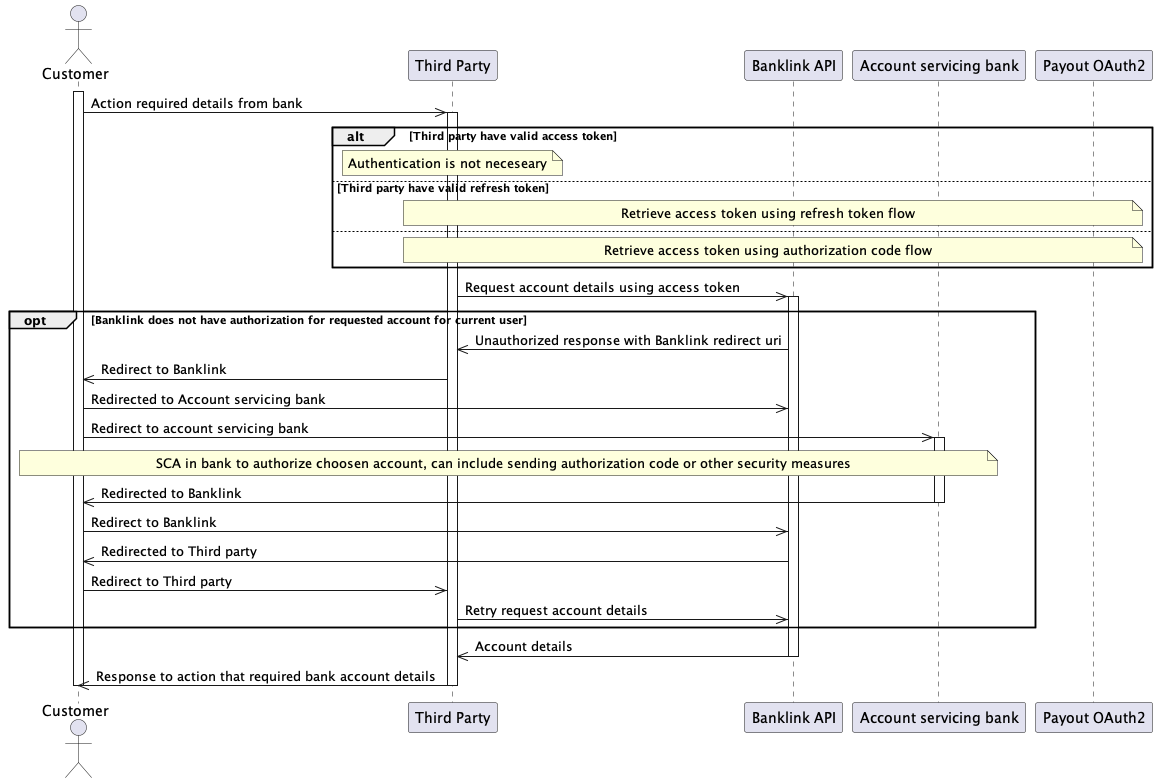Select the bottom Payout OAuth2 participant box
This screenshot has height=783, width=1158.
pyautogui.click(x=1094, y=717)
